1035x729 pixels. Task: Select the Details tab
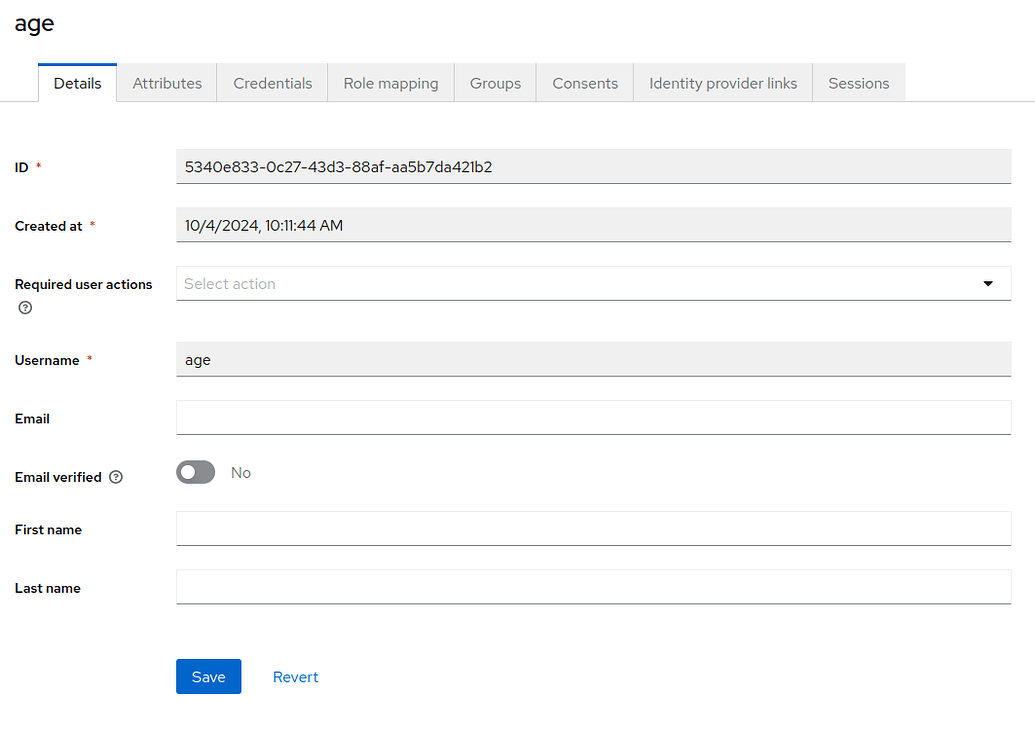pos(77,83)
